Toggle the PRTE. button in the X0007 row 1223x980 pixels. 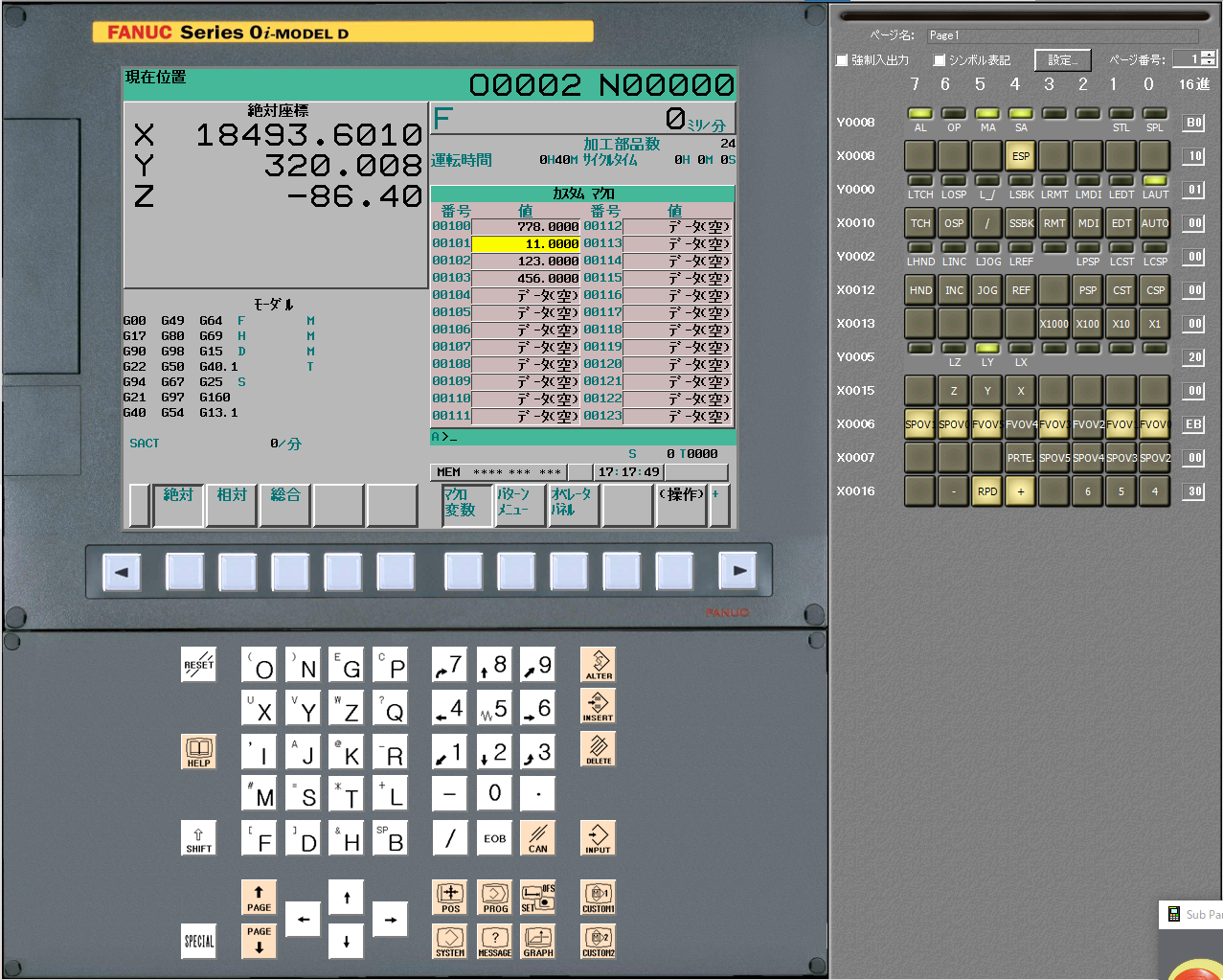point(1021,458)
